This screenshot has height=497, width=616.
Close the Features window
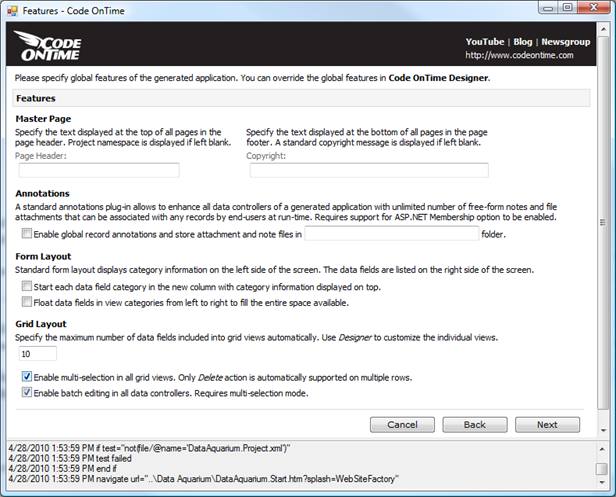pos(594,7)
